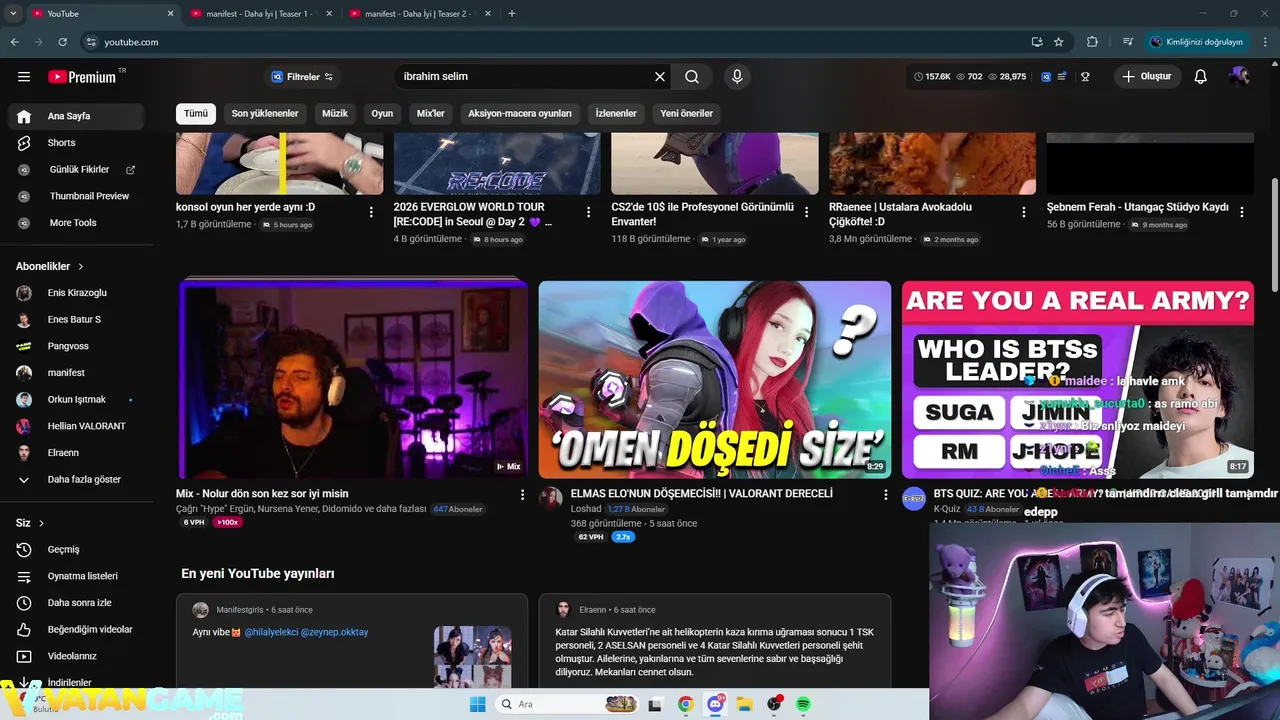Open Orkun Işıtmak subscription
The width and height of the screenshot is (1280, 720).
click(76, 400)
